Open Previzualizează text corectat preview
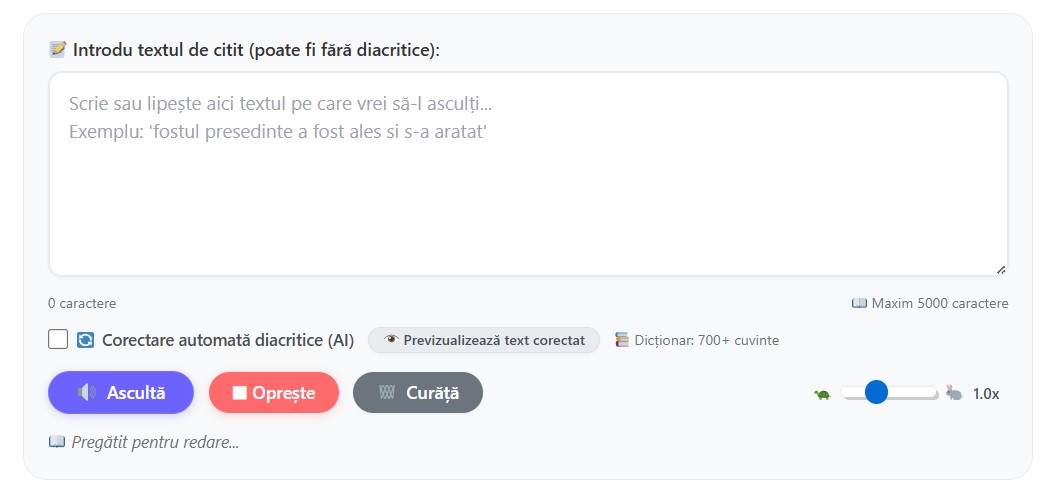The height and width of the screenshot is (494, 1042). pos(484,340)
